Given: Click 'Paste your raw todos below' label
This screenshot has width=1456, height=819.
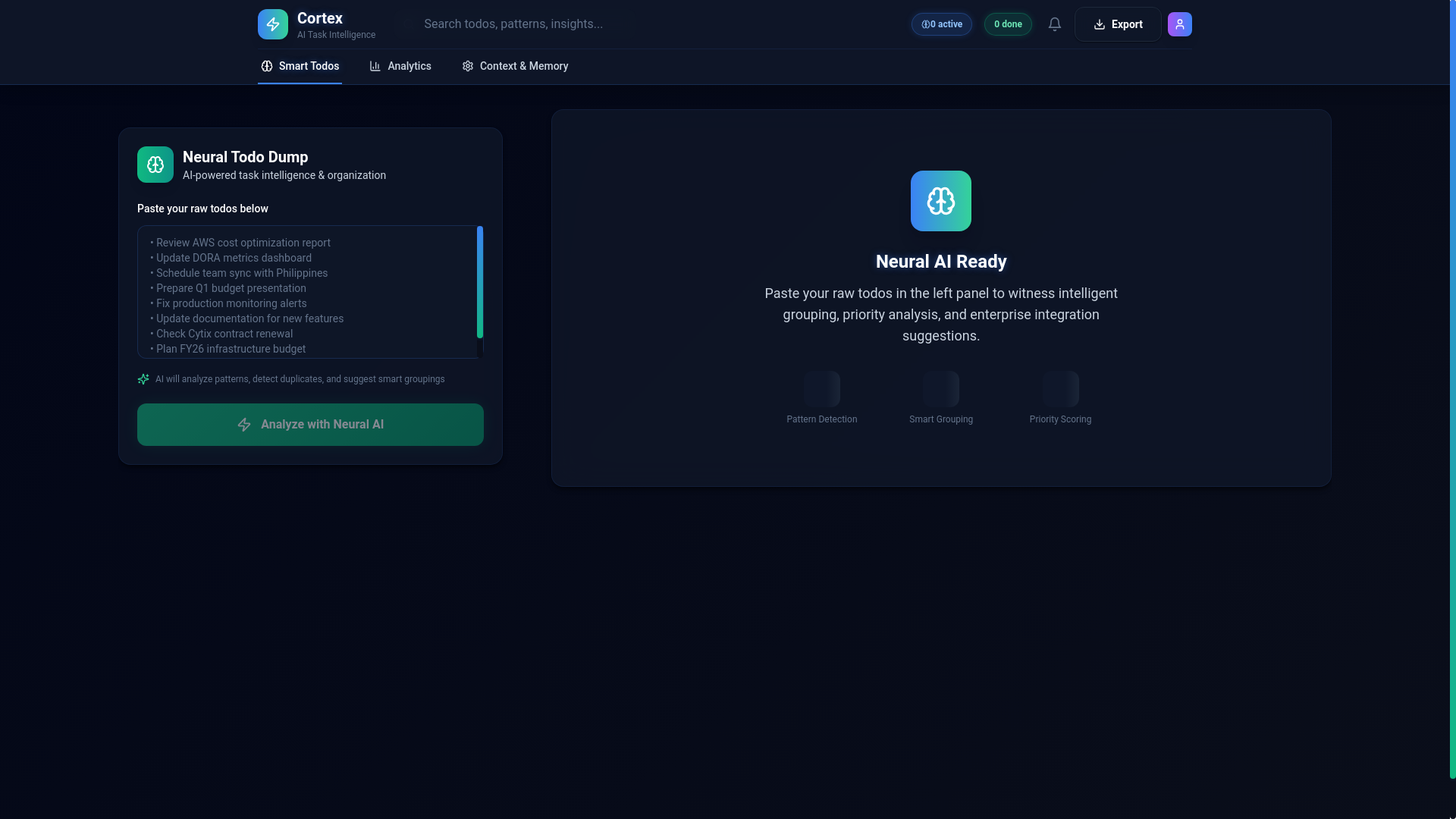Looking at the screenshot, I should [x=202, y=209].
